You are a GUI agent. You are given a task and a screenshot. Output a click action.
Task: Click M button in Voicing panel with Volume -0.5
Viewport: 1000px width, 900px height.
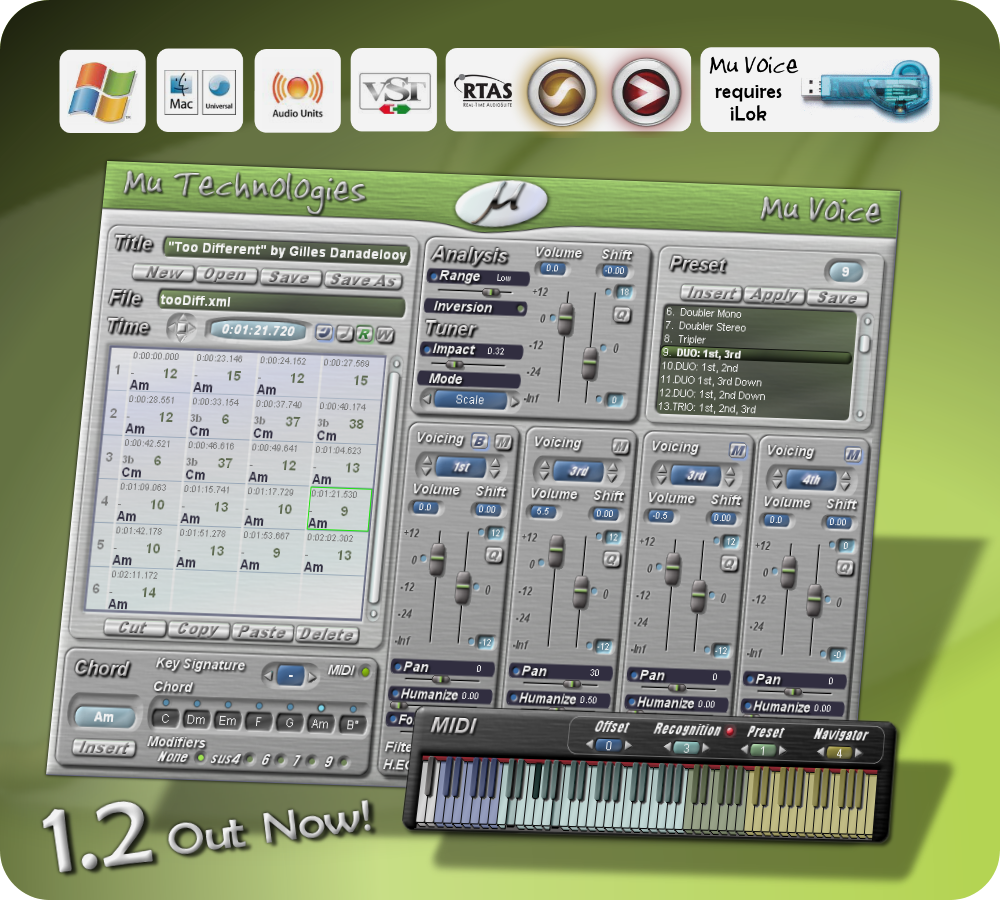pyautogui.click(x=738, y=451)
